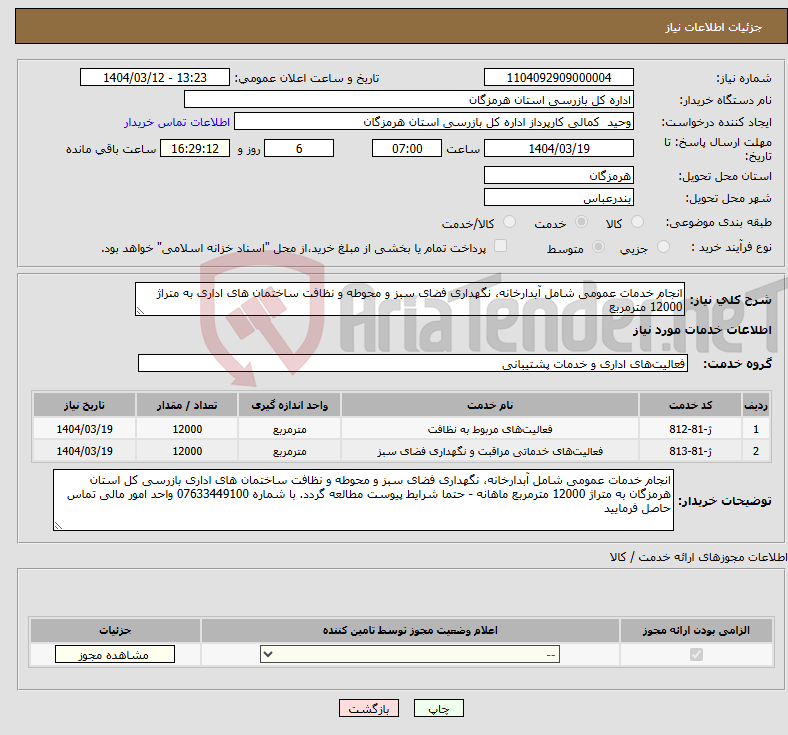Click the مشاهده مجوز button

click(x=115, y=655)
